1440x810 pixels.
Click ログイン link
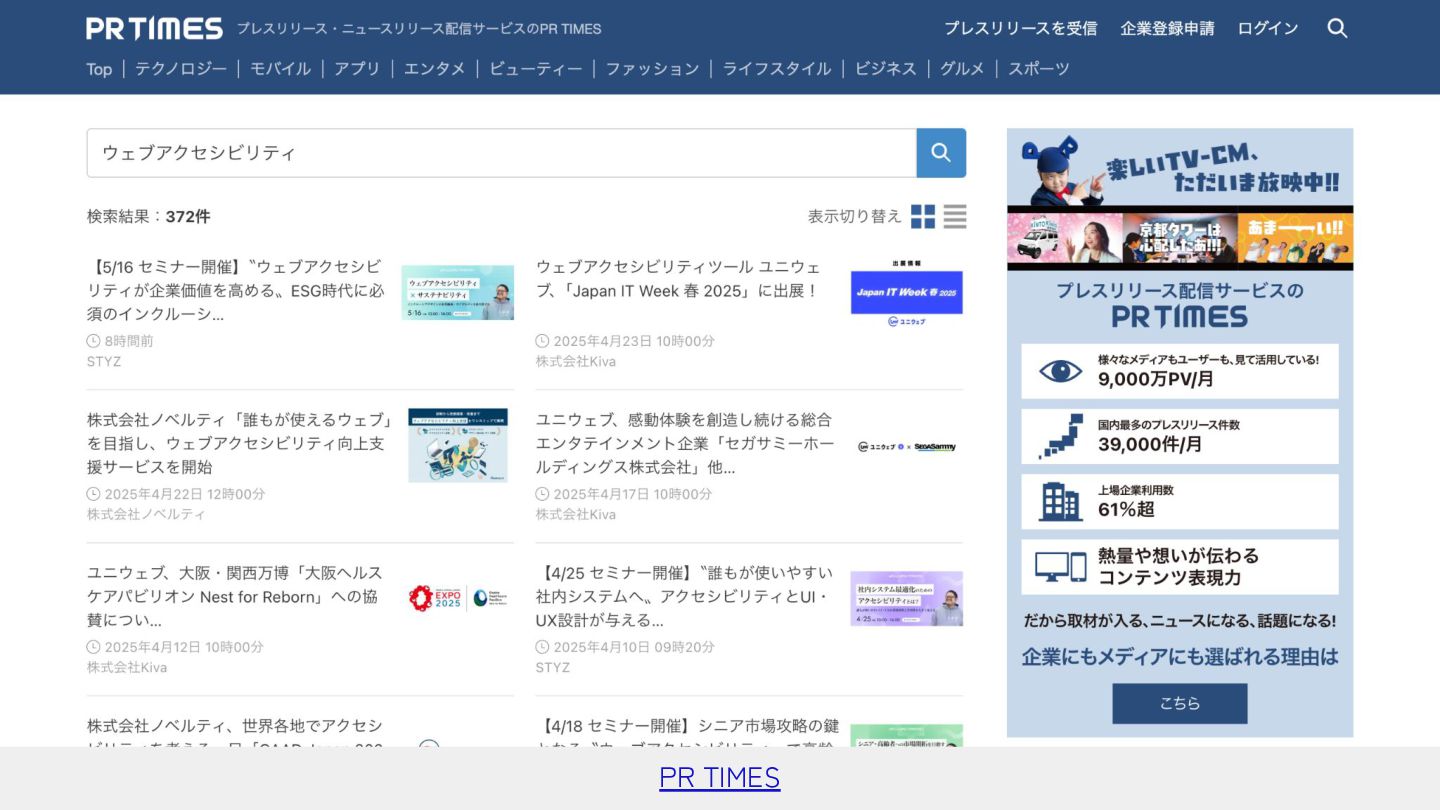tap(1268, 28)
